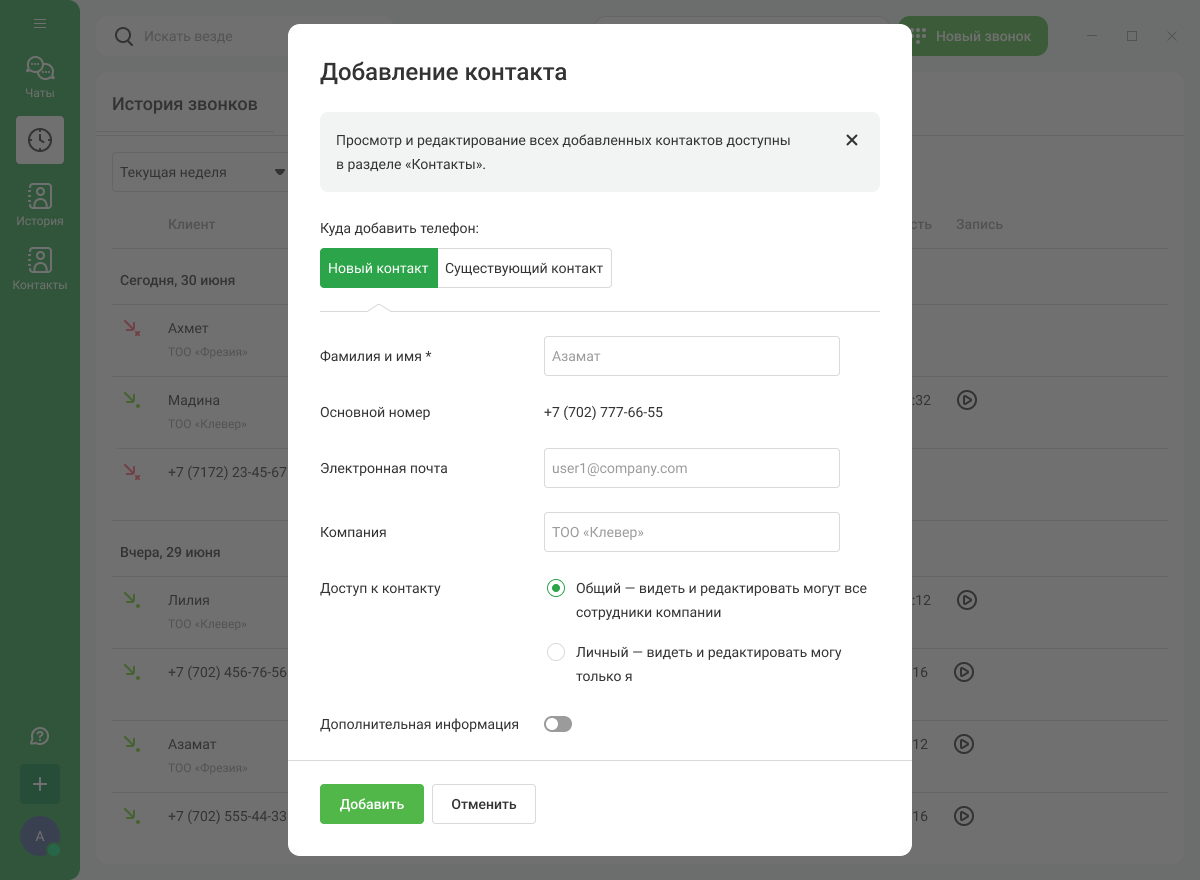Click the clock icon in the sidebar
The width and height of the screenshot is (1200, 880).
(40, 140)
